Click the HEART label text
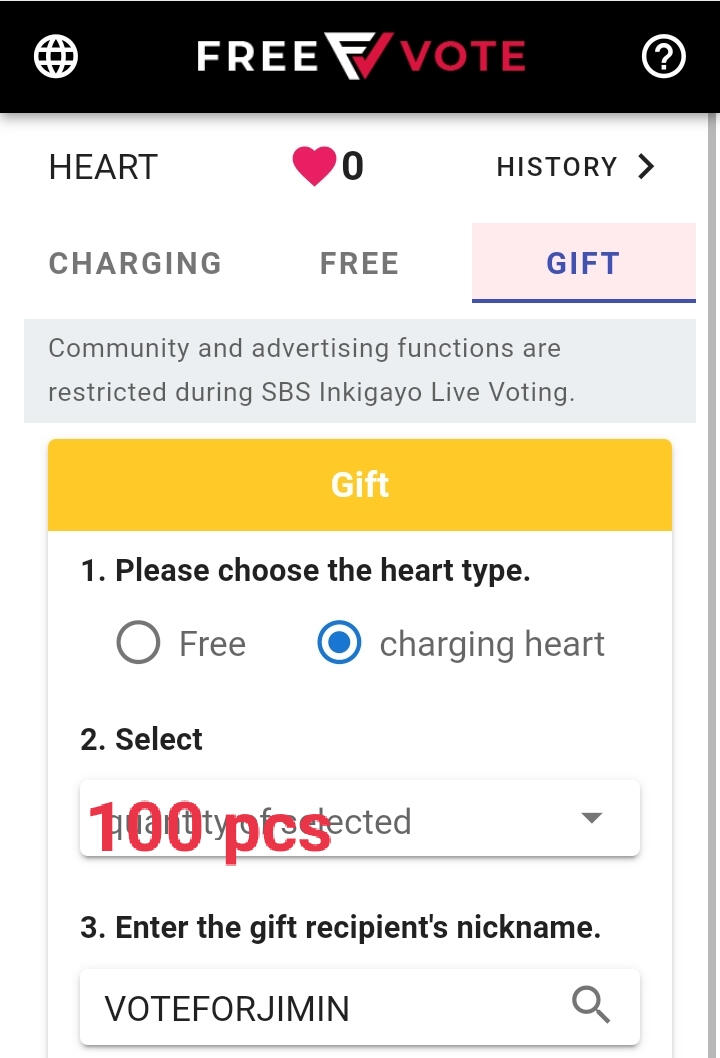Image resolution: width=720 pixels, height=1058 pixels. coord(103,167)
